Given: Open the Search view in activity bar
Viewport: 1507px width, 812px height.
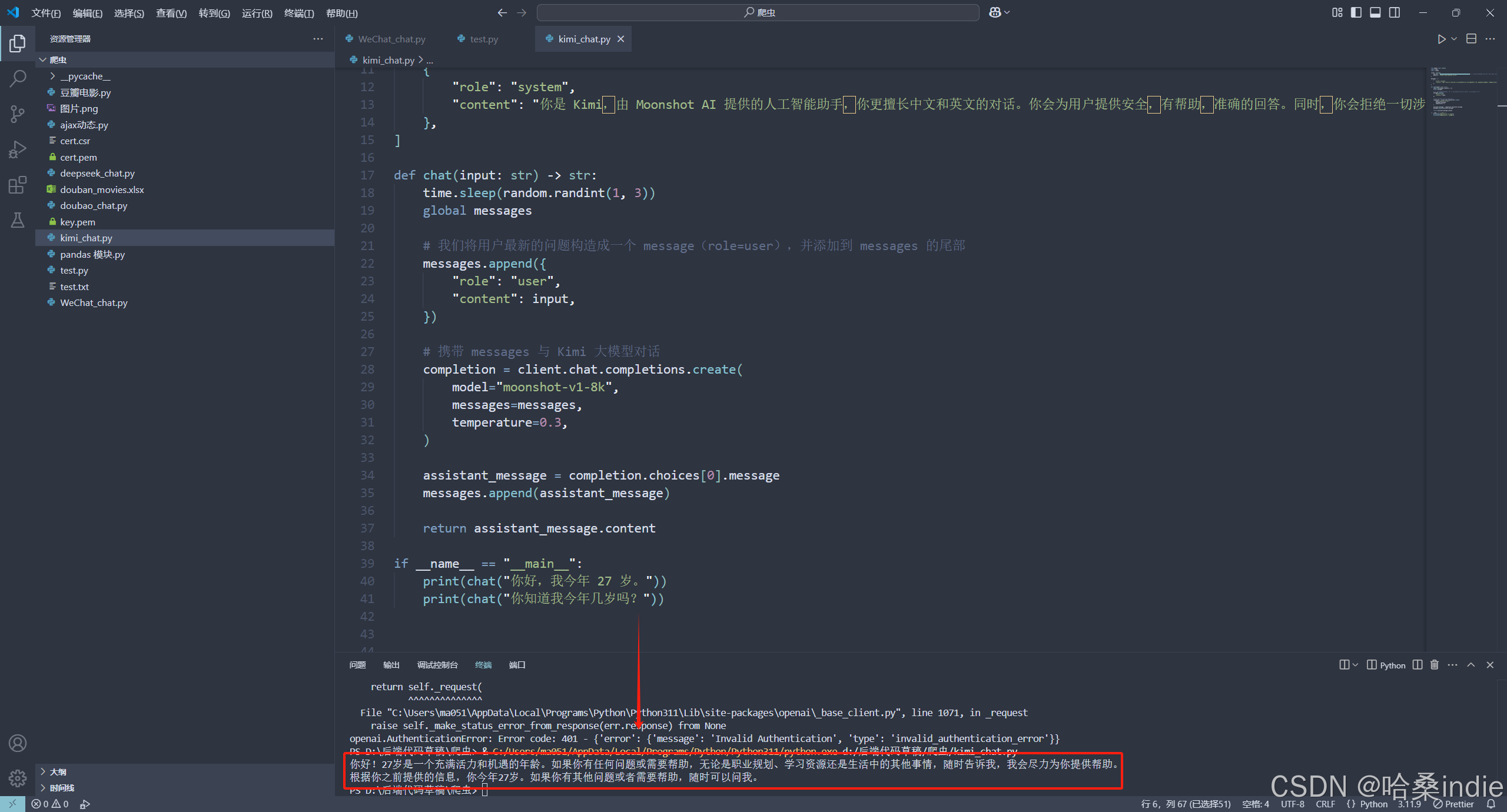Looking at the screenshot, I should (18, 78).
